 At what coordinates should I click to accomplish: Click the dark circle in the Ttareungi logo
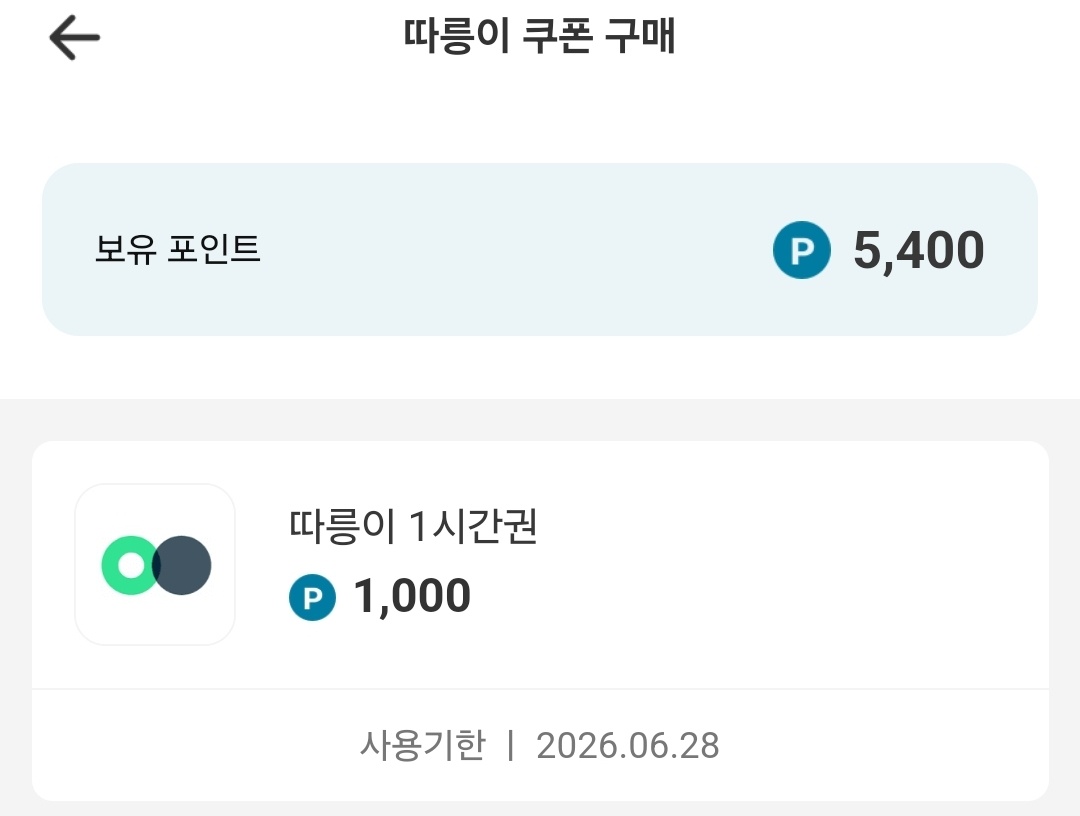(183, 564)
